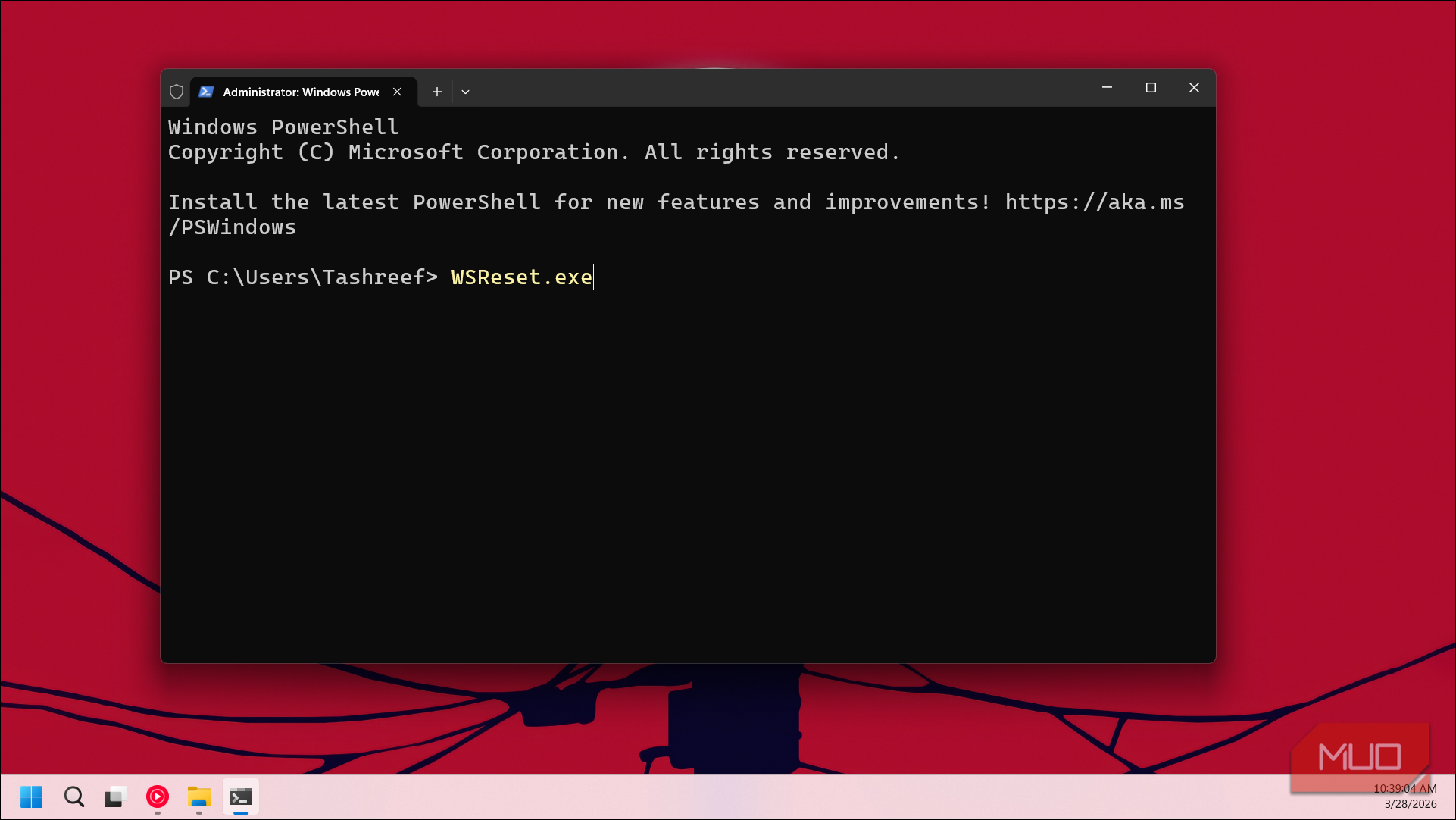The image size is (1456, 820).
Task: Open Task View from the taskbar
Action: tap(114, 797)
